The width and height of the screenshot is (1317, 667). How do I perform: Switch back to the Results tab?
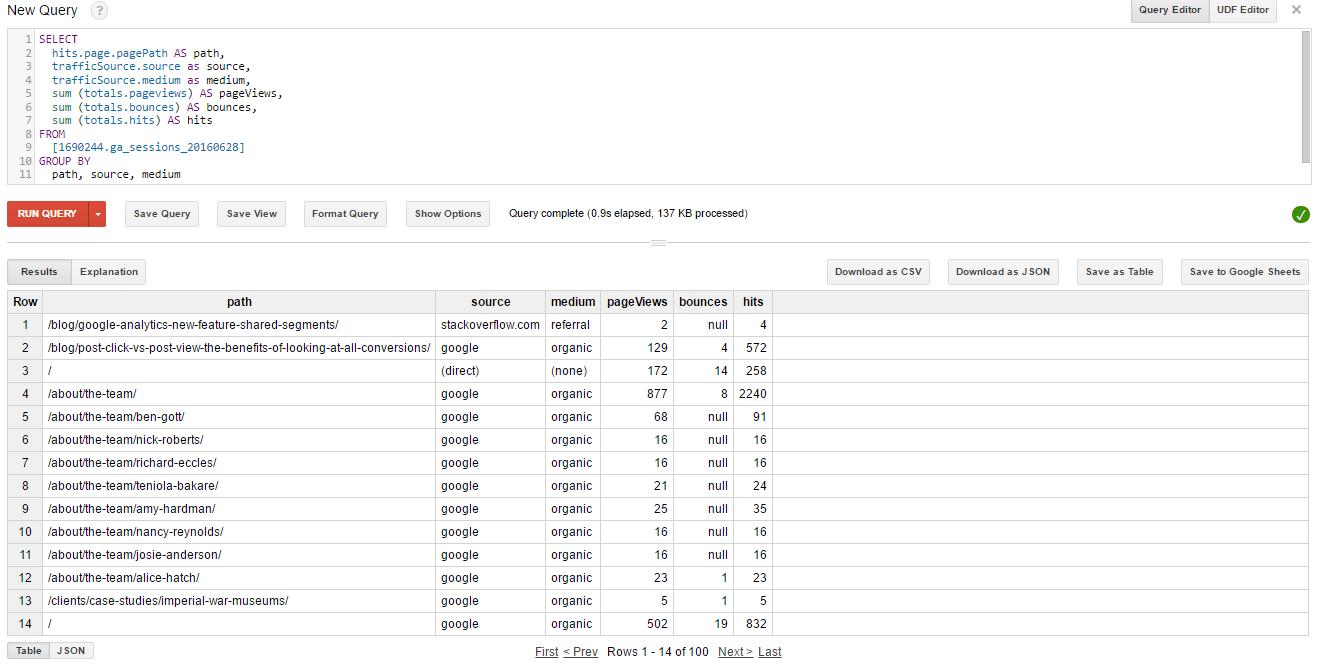tap(39, 271)
